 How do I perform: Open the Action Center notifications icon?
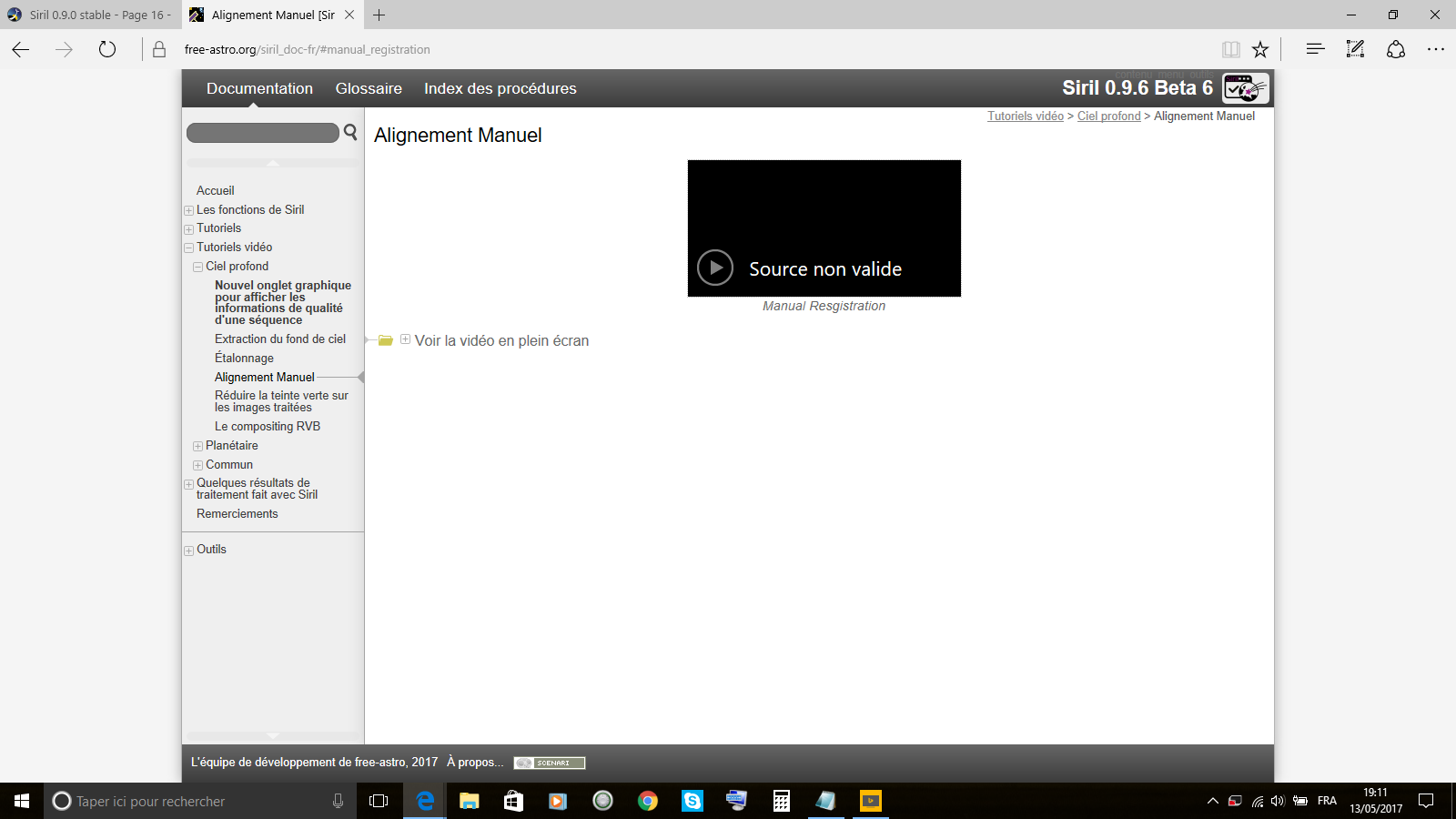[1426, 801]
